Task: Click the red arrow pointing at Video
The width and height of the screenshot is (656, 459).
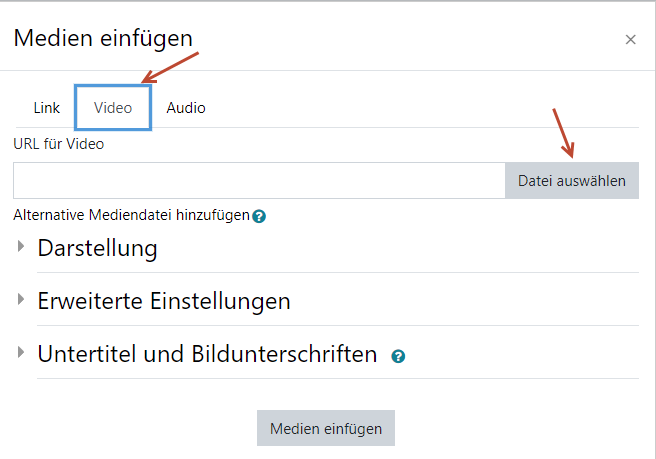Action: (168, 66)
